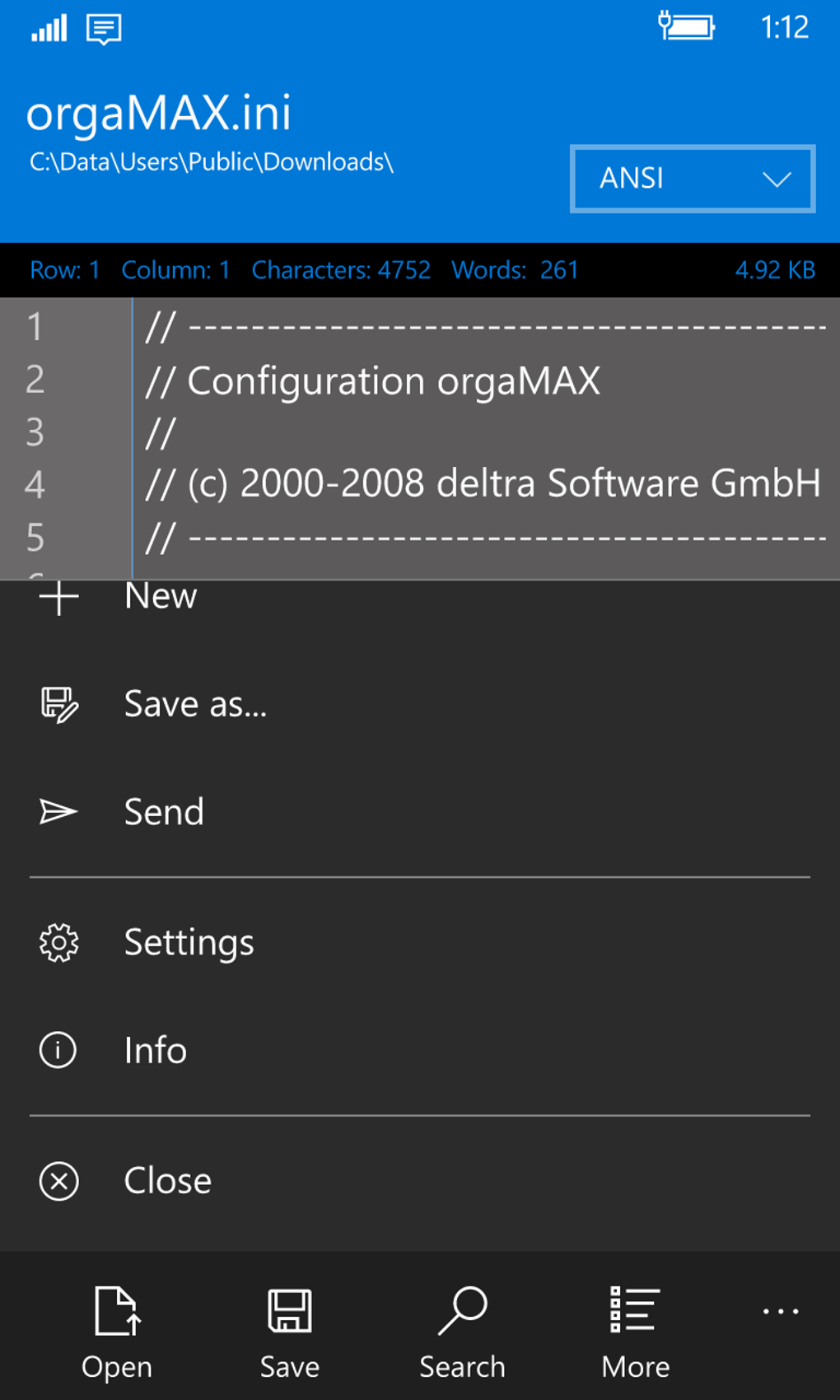Tap the More list icon
840x1400 pixels.
pyautogui.click(x=635, y=1310)
